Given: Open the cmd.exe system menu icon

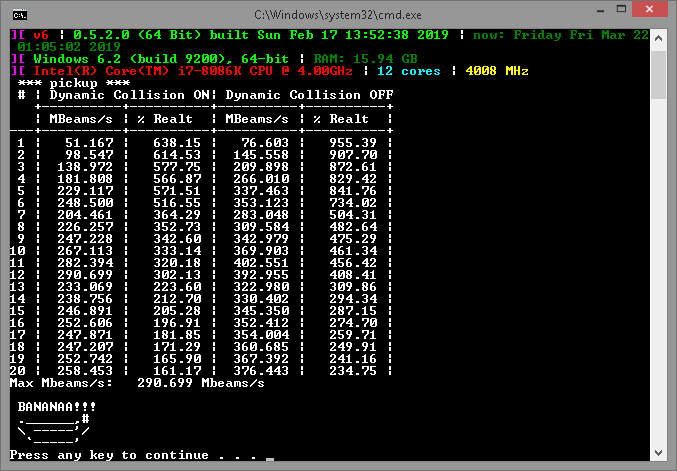Looking at the screenshot, I should click(20, 15).
